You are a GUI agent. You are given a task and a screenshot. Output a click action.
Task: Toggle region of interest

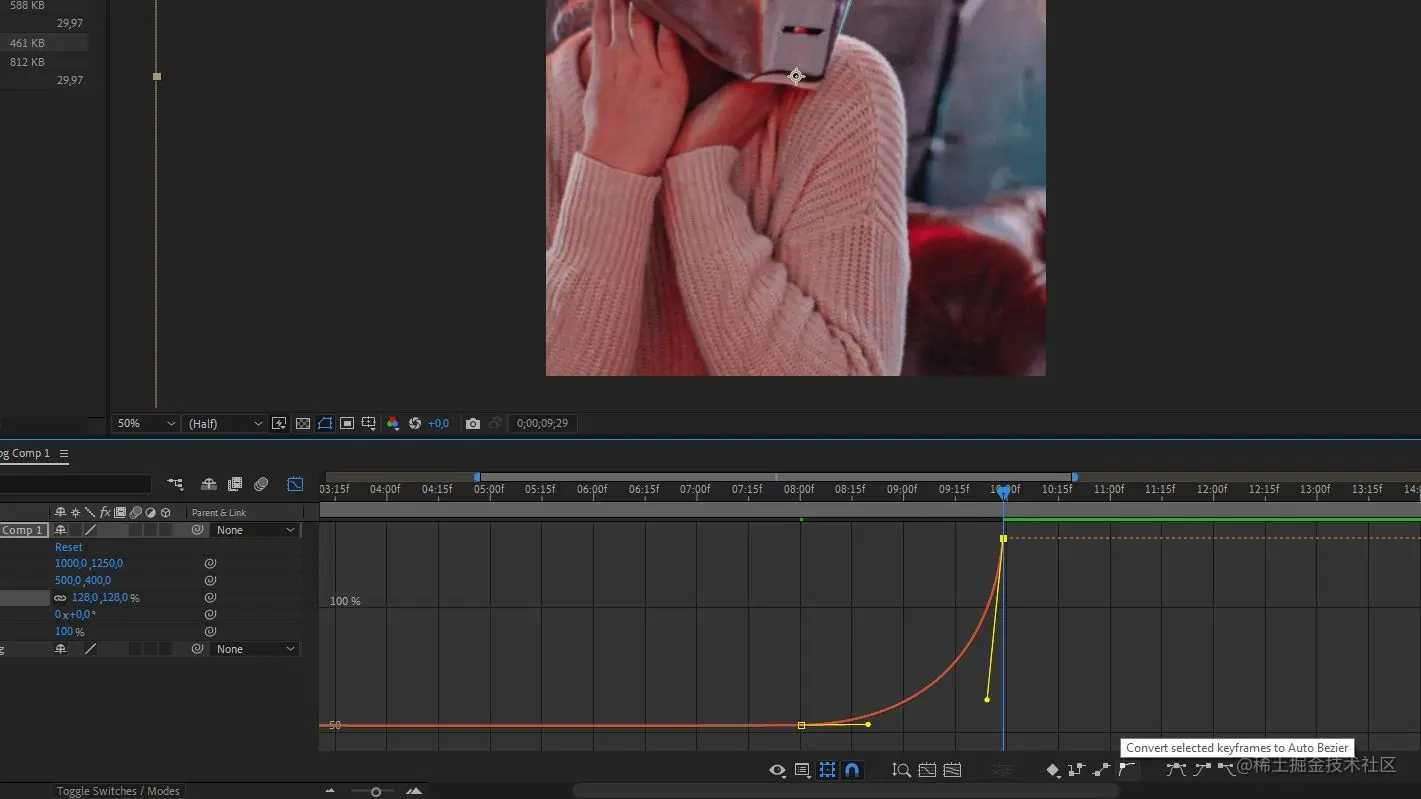[347, 424]
